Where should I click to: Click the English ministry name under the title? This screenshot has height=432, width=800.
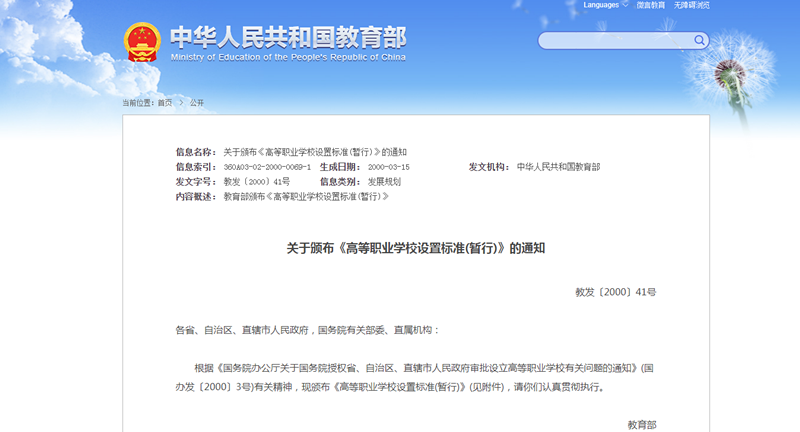point(288,57)
